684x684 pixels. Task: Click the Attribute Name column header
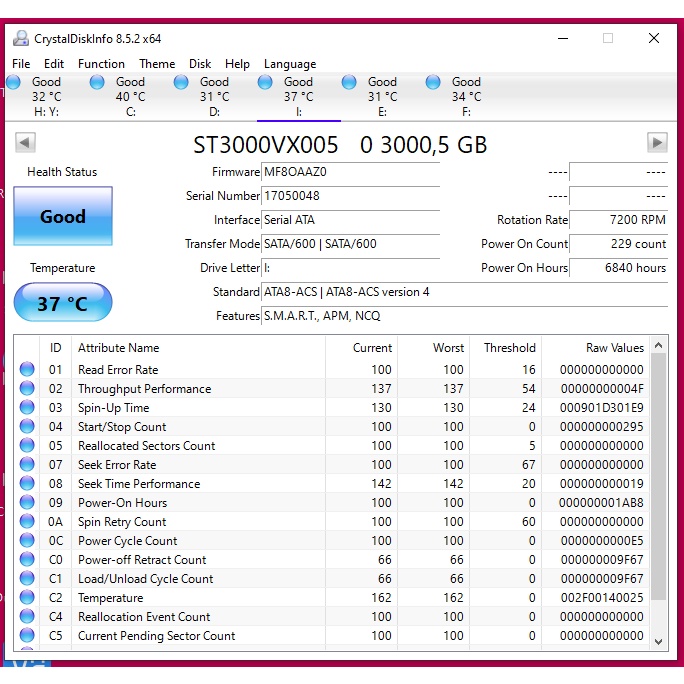[x=198, y=348]
